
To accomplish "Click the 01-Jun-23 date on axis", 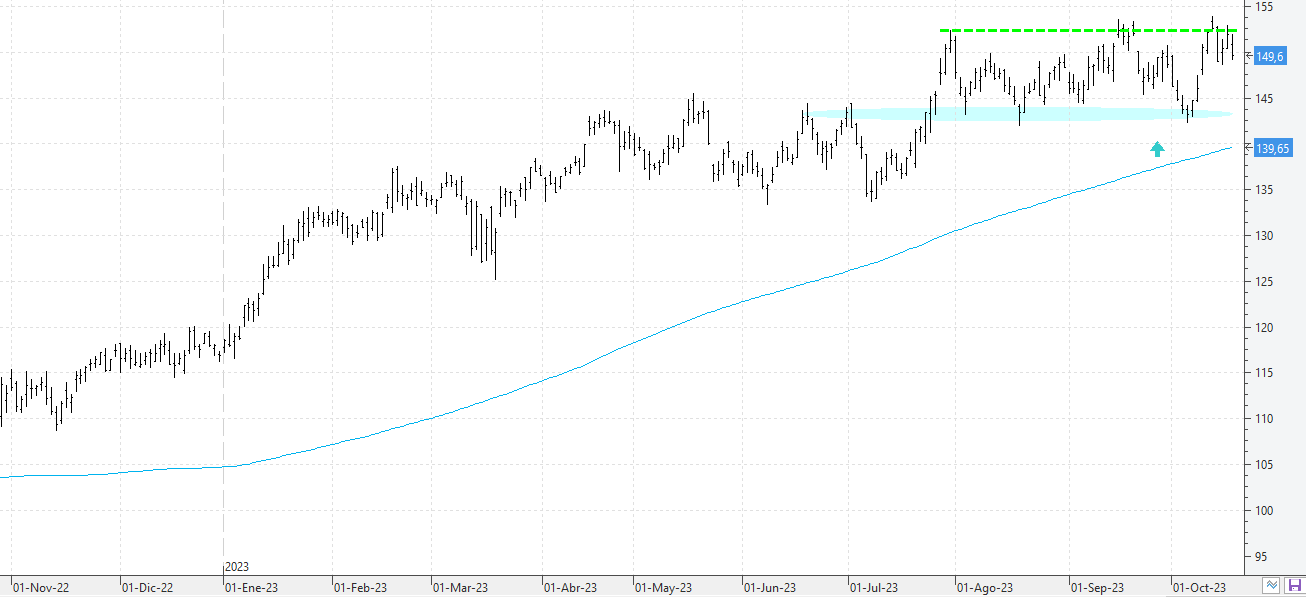I will click(770, 588).
